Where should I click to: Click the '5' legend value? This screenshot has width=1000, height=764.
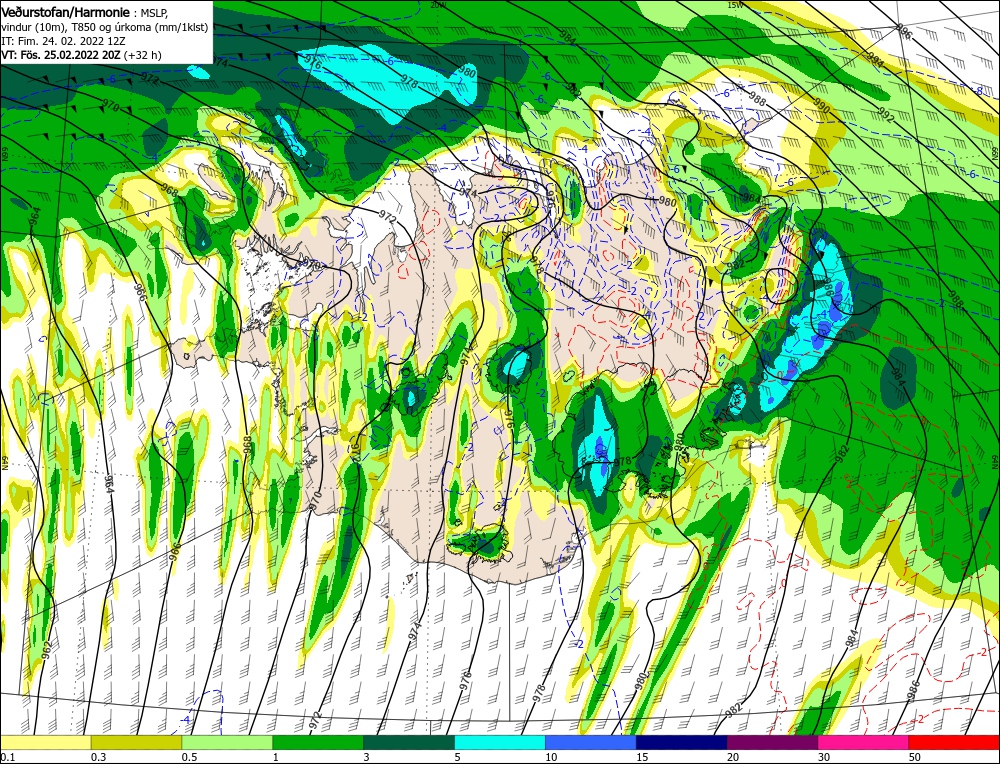[x=458, y=757]
